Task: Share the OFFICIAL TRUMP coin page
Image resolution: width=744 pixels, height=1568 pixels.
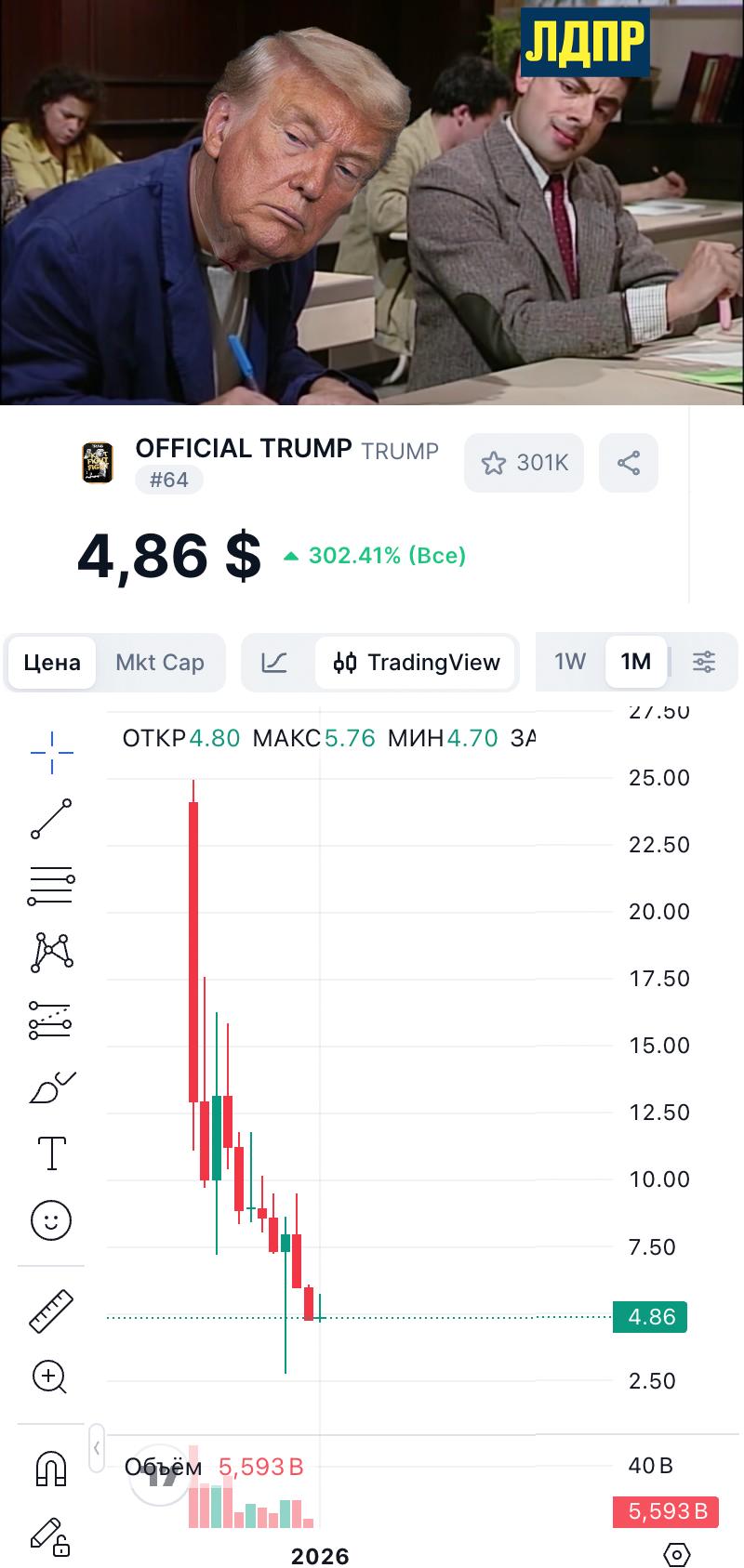Action: click(x=629, y=463)
